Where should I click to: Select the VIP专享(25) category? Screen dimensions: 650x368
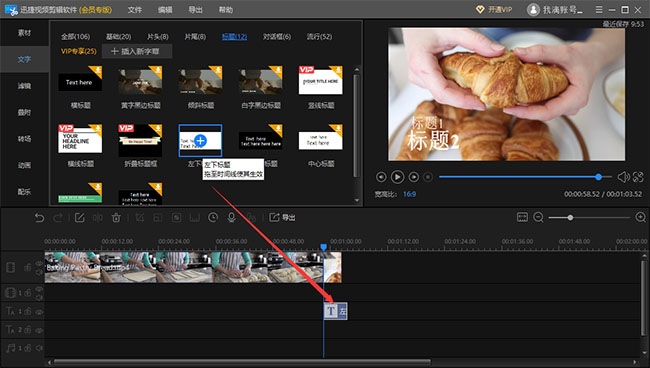click(x=78, y=51)
